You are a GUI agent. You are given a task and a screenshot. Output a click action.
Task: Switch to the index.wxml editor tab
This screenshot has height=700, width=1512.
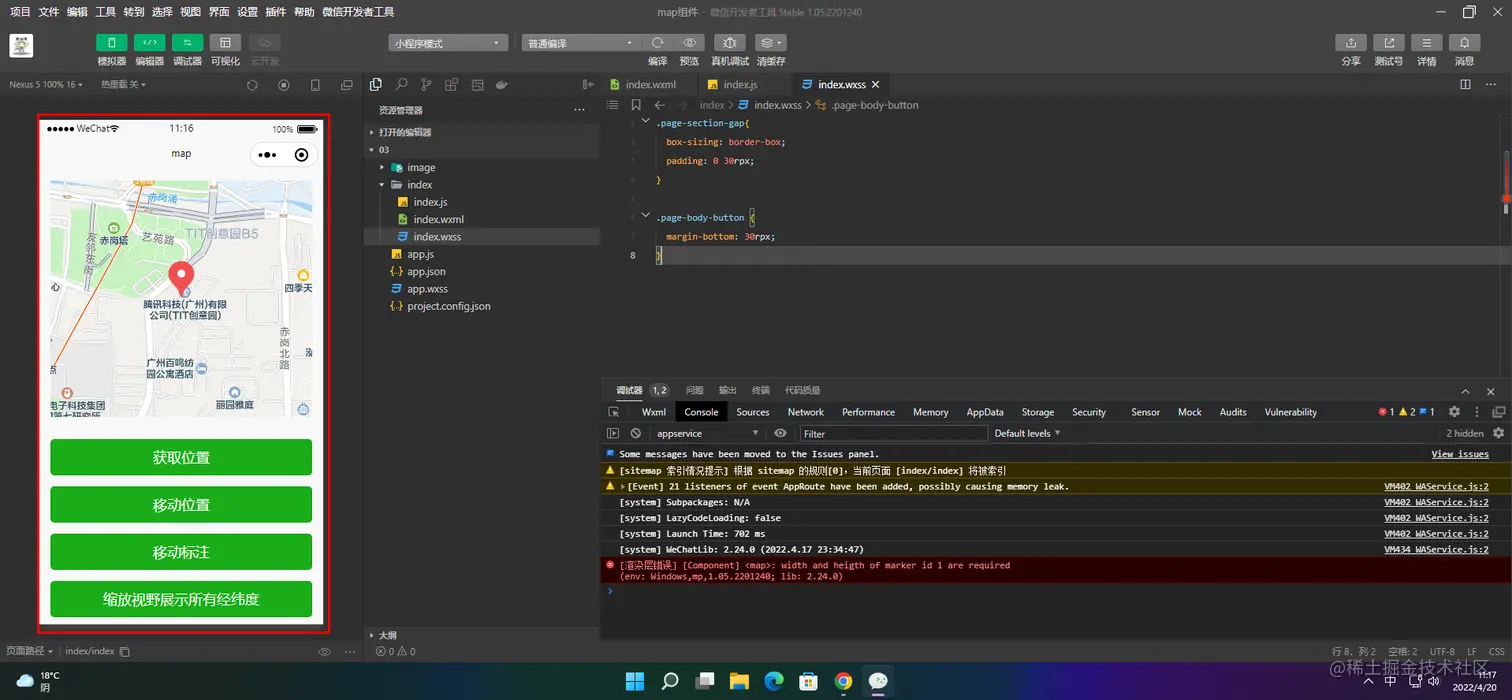click(x=651, y=85)
